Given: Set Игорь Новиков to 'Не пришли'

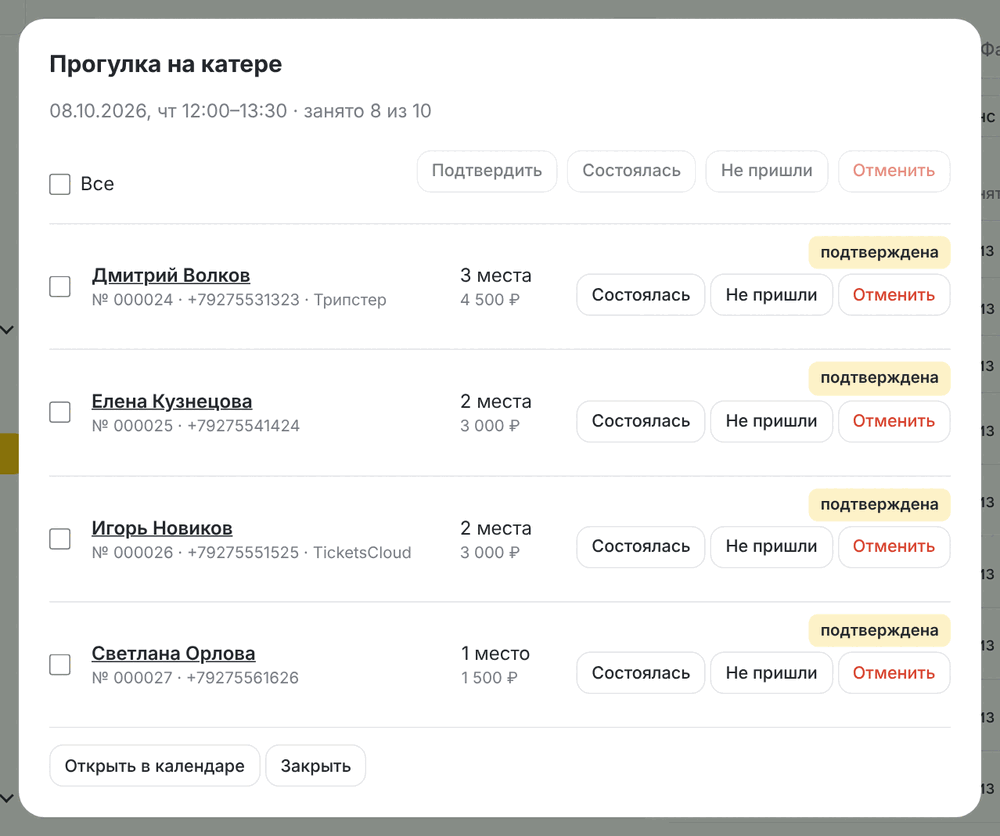Looking at the screenshot, I should tap(772, 546).
